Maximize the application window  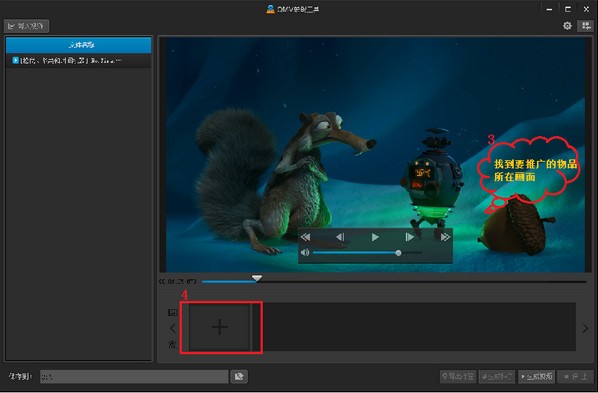point(567,9)
